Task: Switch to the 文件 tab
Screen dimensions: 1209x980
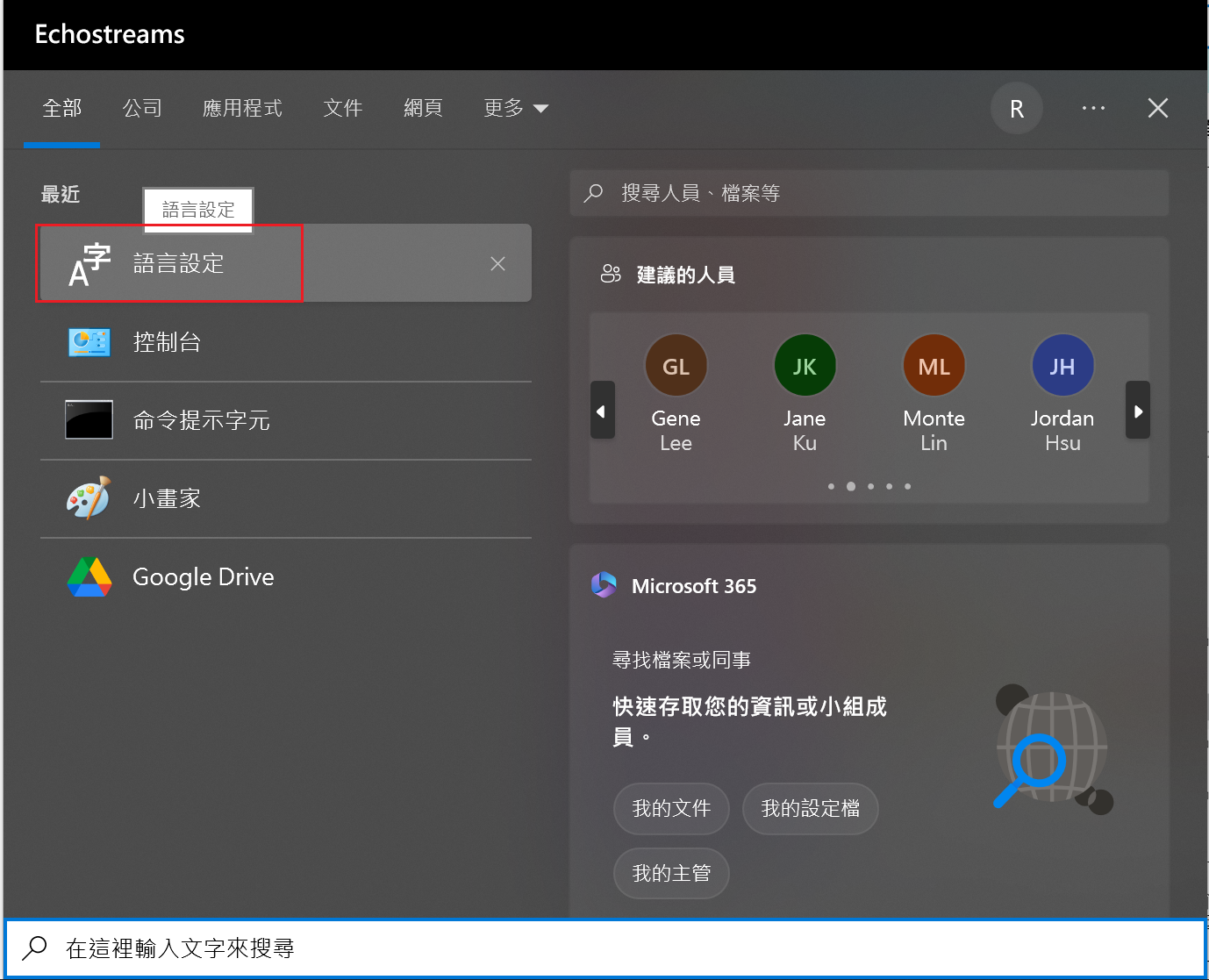Action: pos(342,109)
